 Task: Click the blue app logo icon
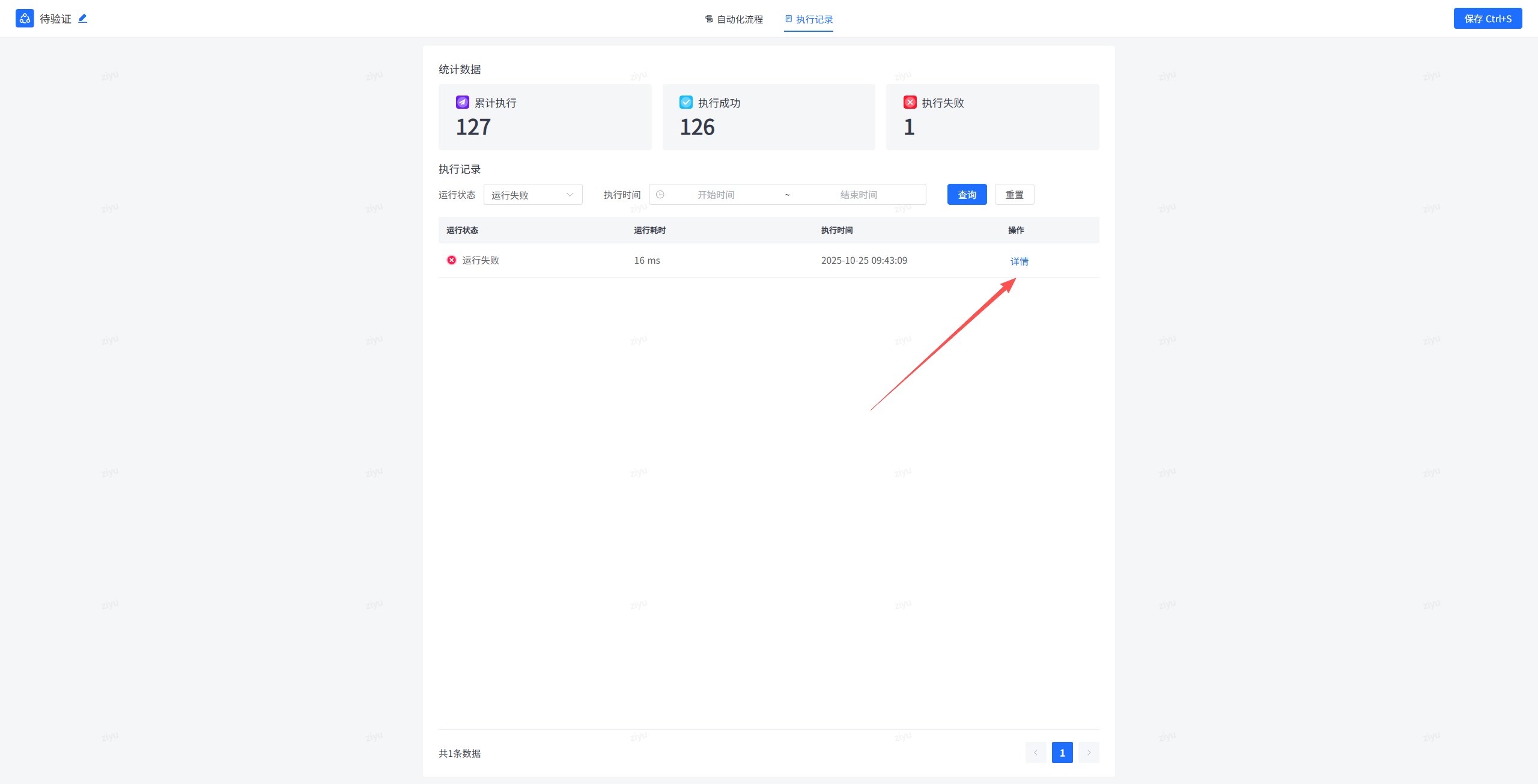[25, 19]
